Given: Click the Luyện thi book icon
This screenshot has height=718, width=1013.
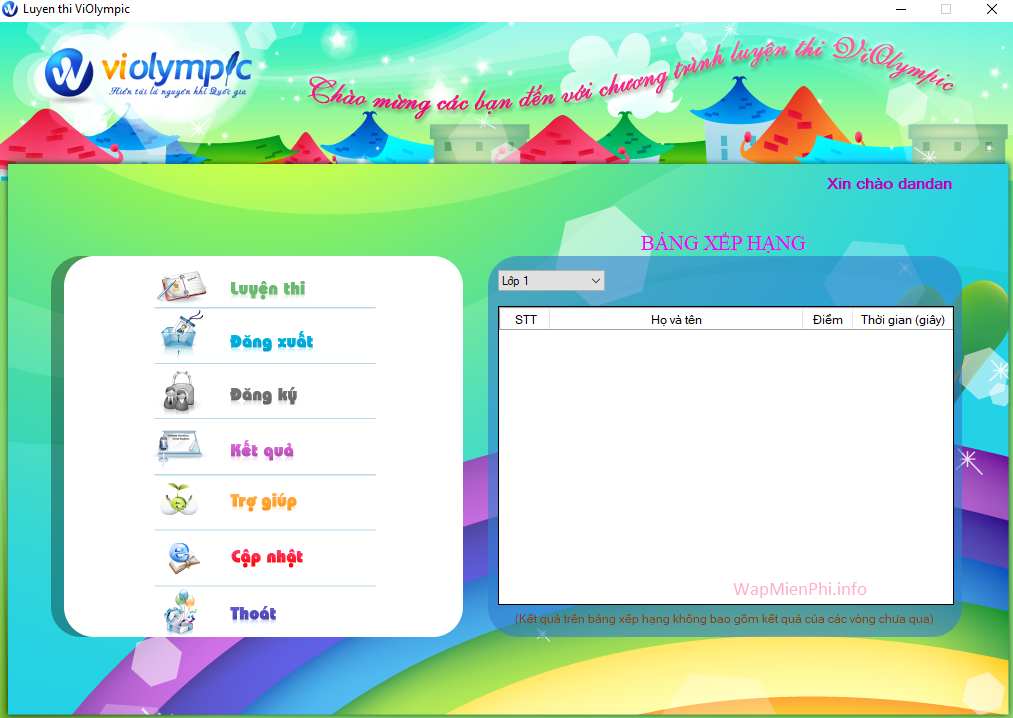Looking at the screenshot, I should click(182, 287).
